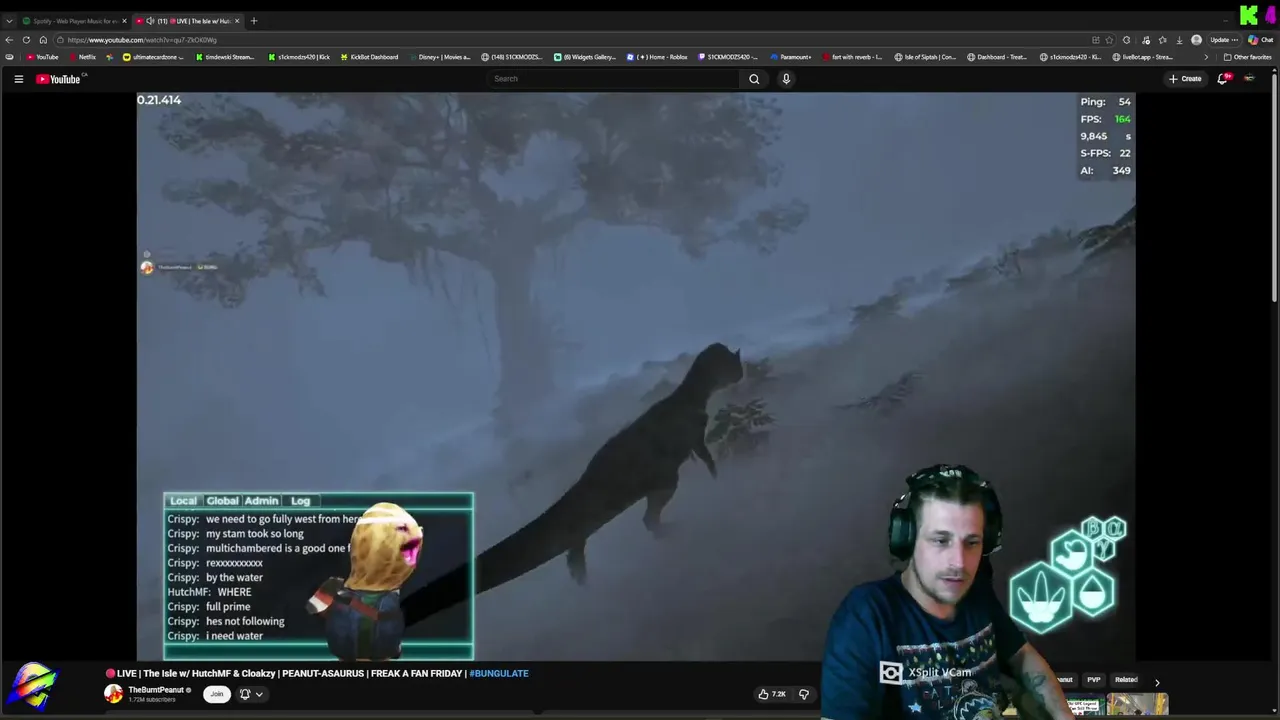Image resolution: width=1280 pixels, height=720 pixels.
Task: Open the YouTube hamburger guide menu
Action: 18,79
